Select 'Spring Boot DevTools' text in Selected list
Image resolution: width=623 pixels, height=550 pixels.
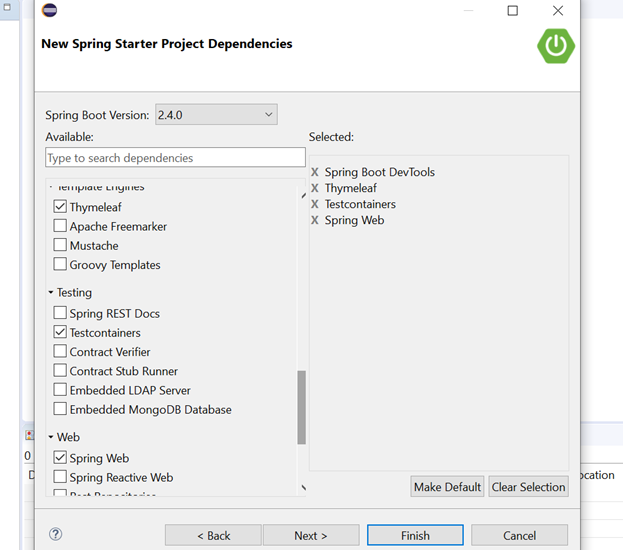379,172
